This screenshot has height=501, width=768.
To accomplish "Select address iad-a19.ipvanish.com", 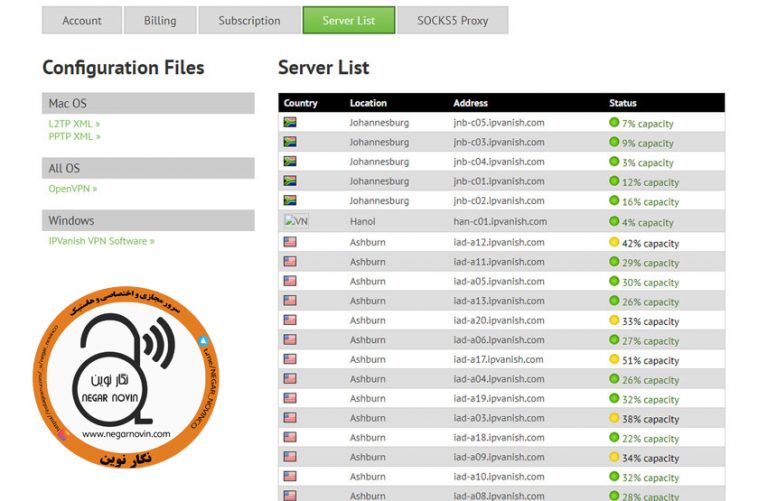I will [x=499, y=398].
